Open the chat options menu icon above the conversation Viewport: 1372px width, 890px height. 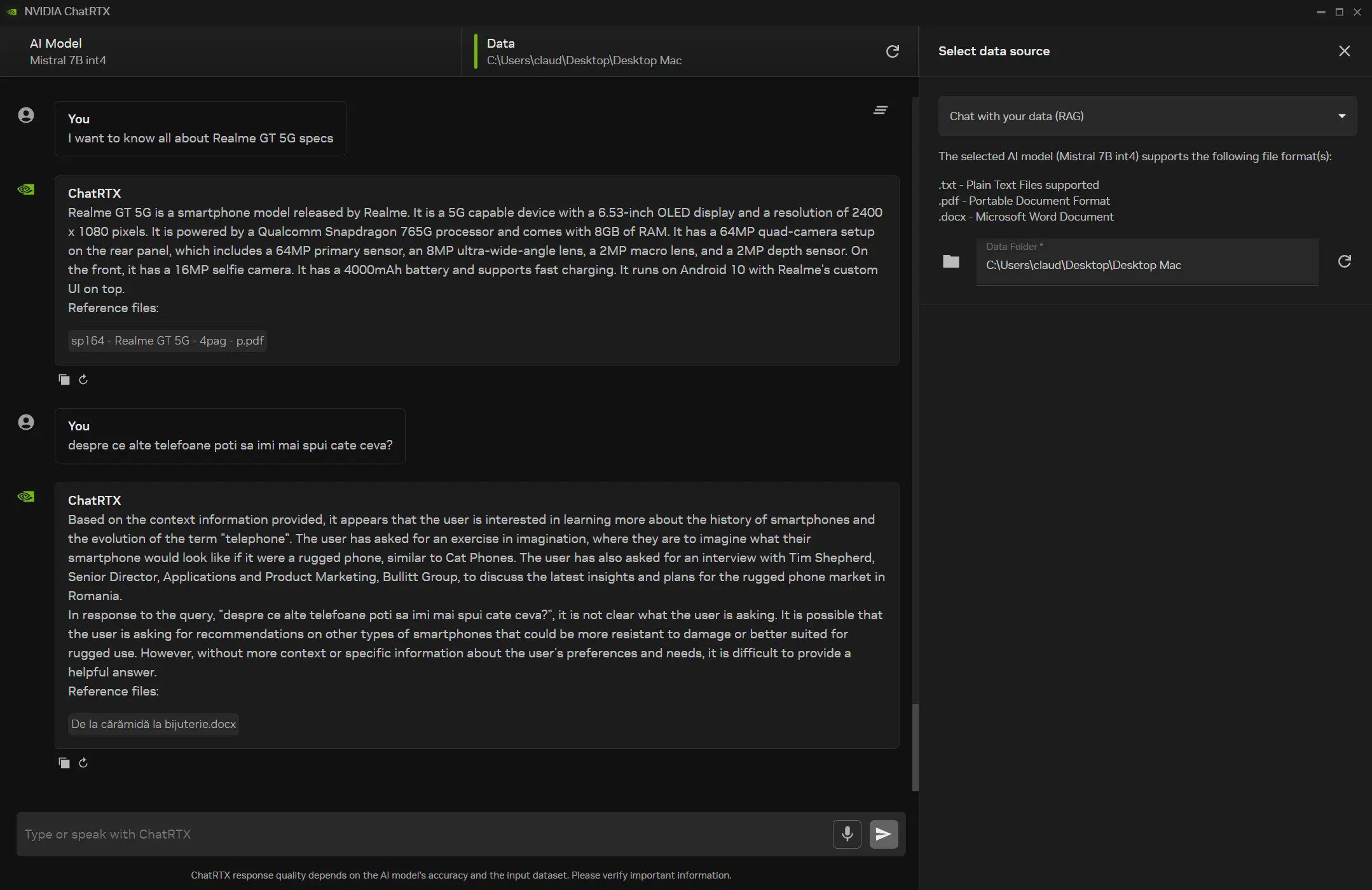click(x=880, y=111)
